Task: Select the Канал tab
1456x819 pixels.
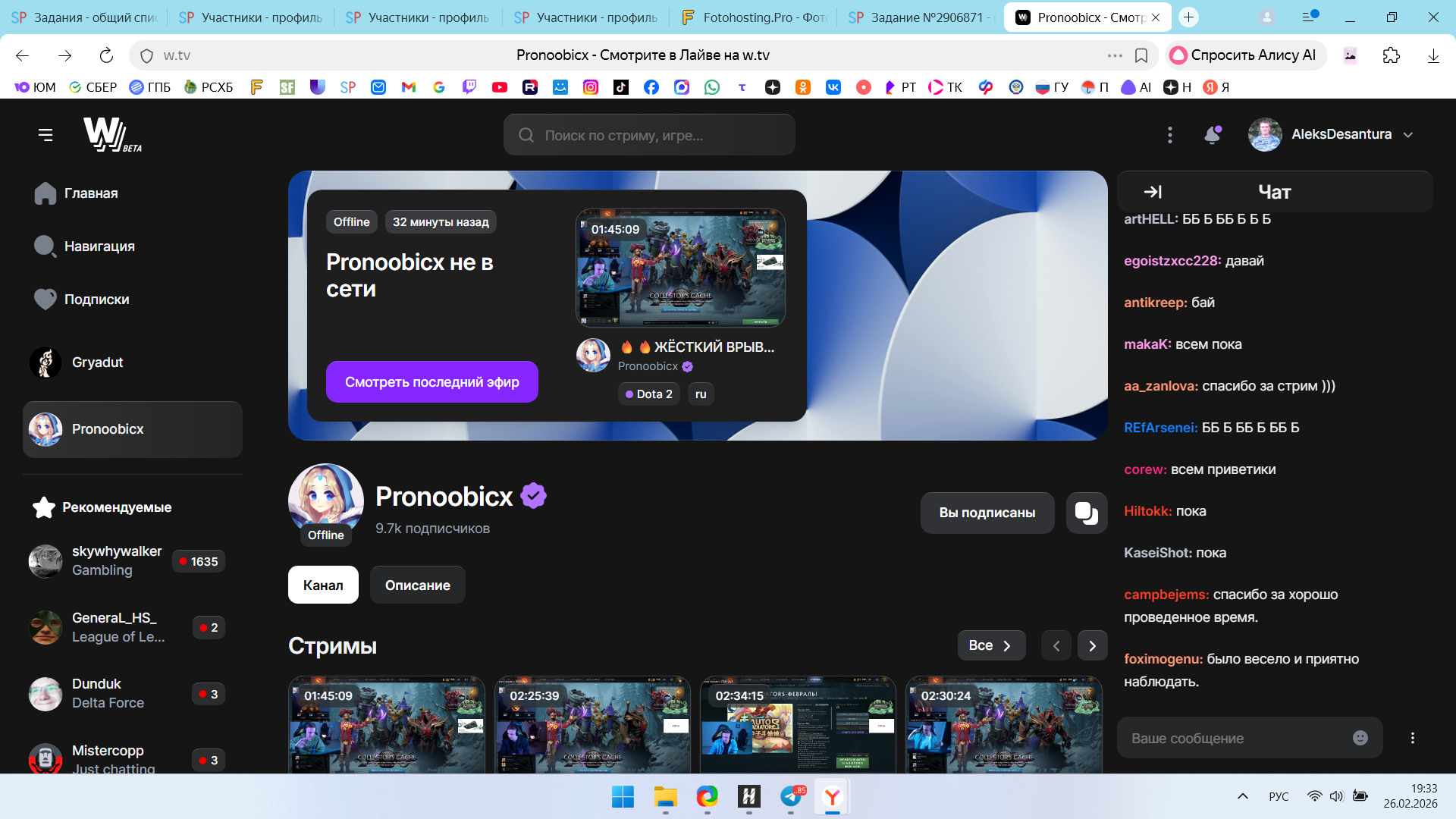Action: 323,585
